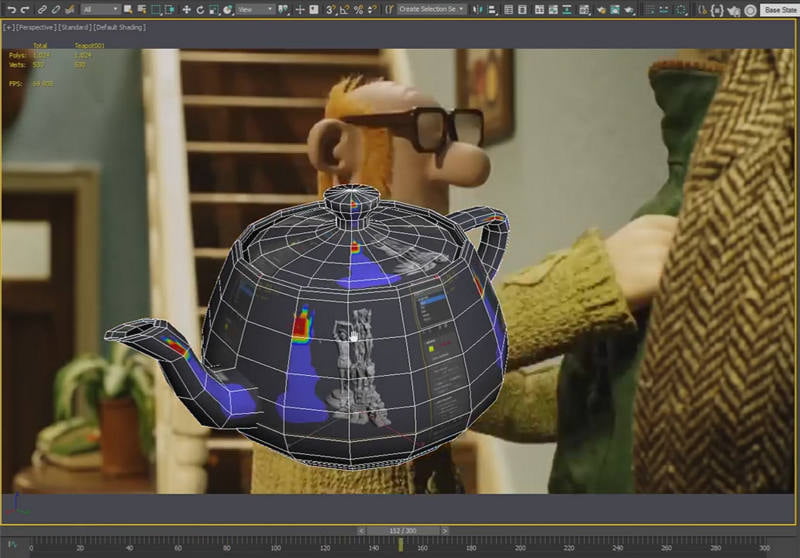Image resolution: width=800 pixels, height=558 pixels.
Task: Activate the Unlink Selection tool
Action: point(56,10)
